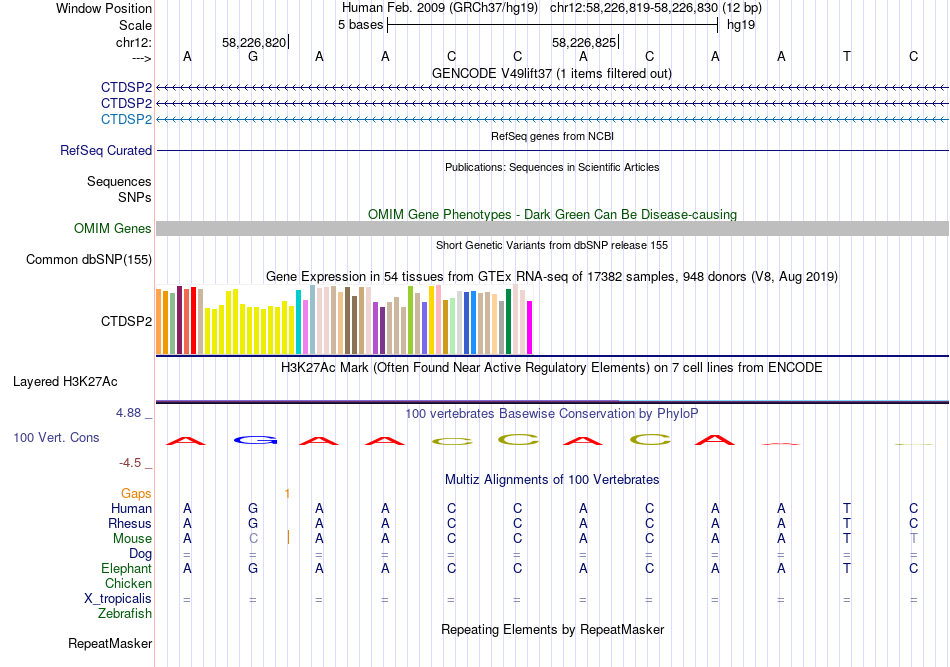This screenshot has height=667, width=950.
Task: Click the 4.88 PhyloP scale maximum
Action: [128, 413]
